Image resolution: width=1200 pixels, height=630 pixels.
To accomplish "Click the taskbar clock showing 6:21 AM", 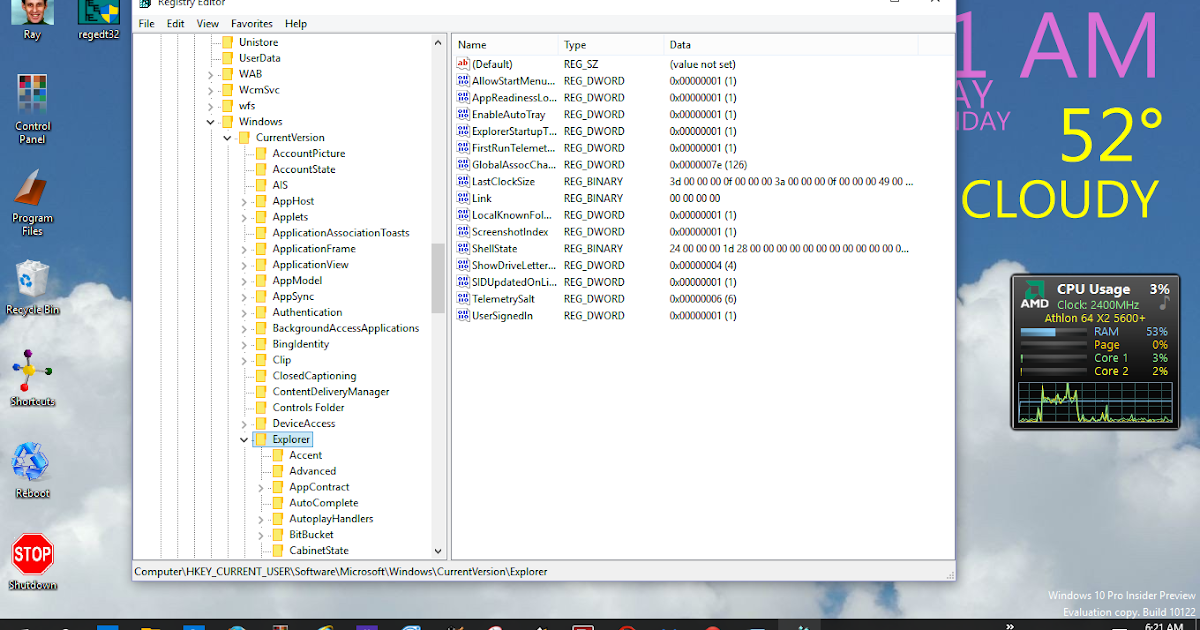I will click(1164, 626).
